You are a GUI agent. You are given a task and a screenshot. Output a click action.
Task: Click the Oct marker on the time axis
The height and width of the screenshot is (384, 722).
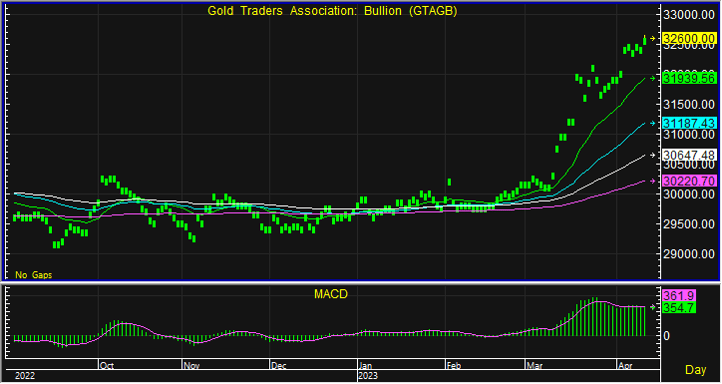(x=107, y=366)
